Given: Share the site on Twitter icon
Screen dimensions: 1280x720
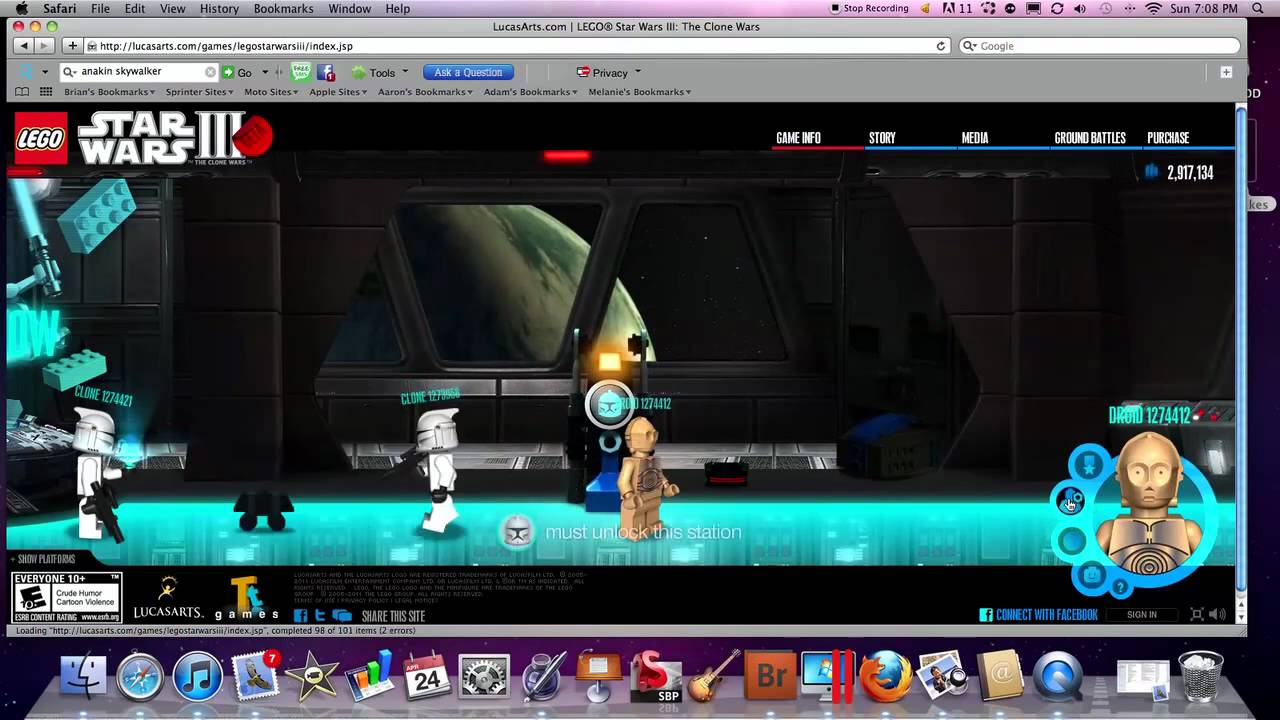Looking at the screenshot, I should 320,616.
